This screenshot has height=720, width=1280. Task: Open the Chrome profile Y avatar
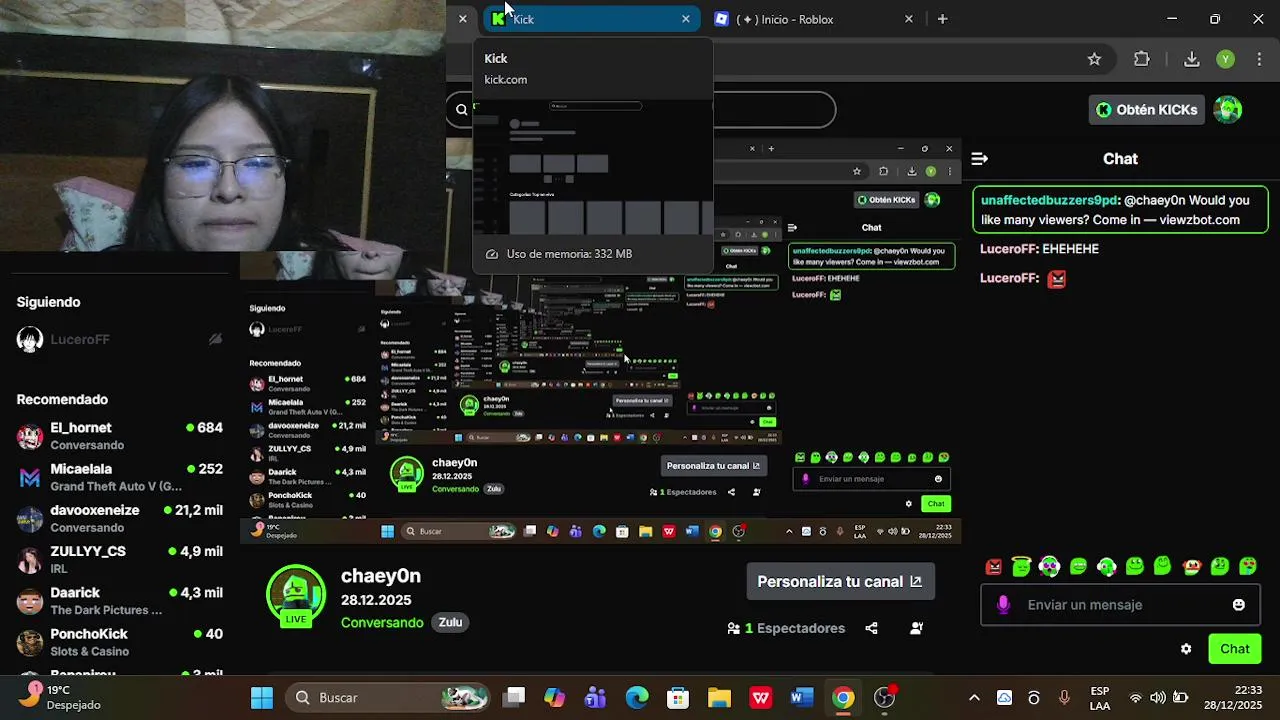click(1225, 59)
